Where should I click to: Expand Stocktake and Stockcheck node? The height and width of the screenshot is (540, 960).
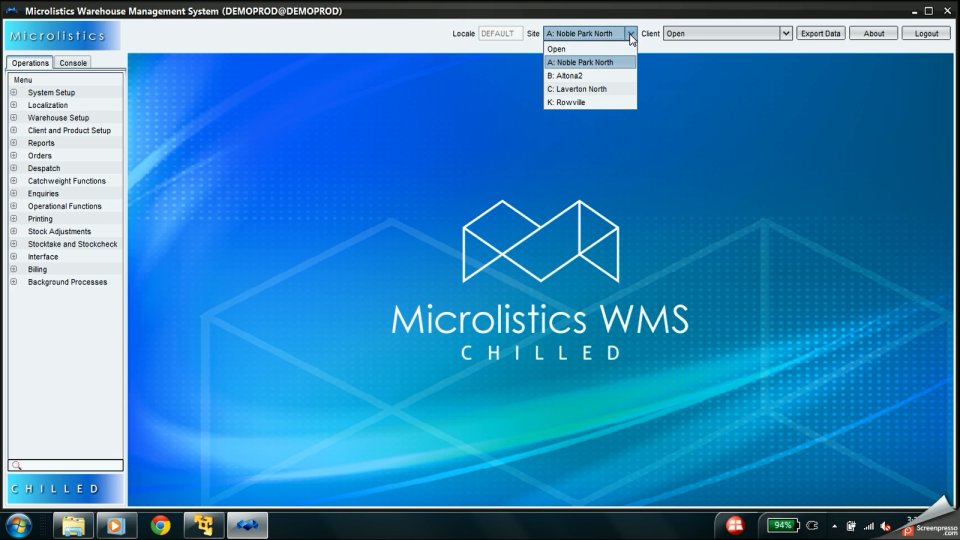click(x=13, y=244)
